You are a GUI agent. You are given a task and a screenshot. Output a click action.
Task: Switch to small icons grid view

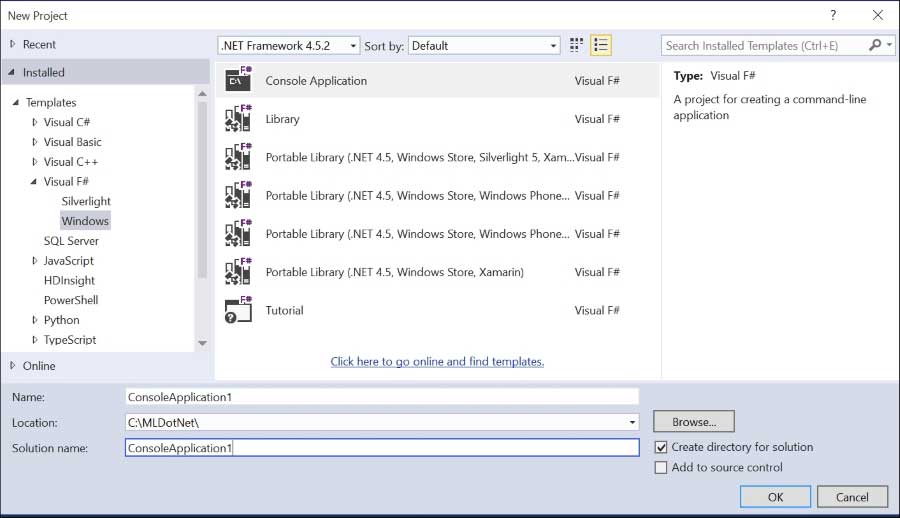click(576, 45)
